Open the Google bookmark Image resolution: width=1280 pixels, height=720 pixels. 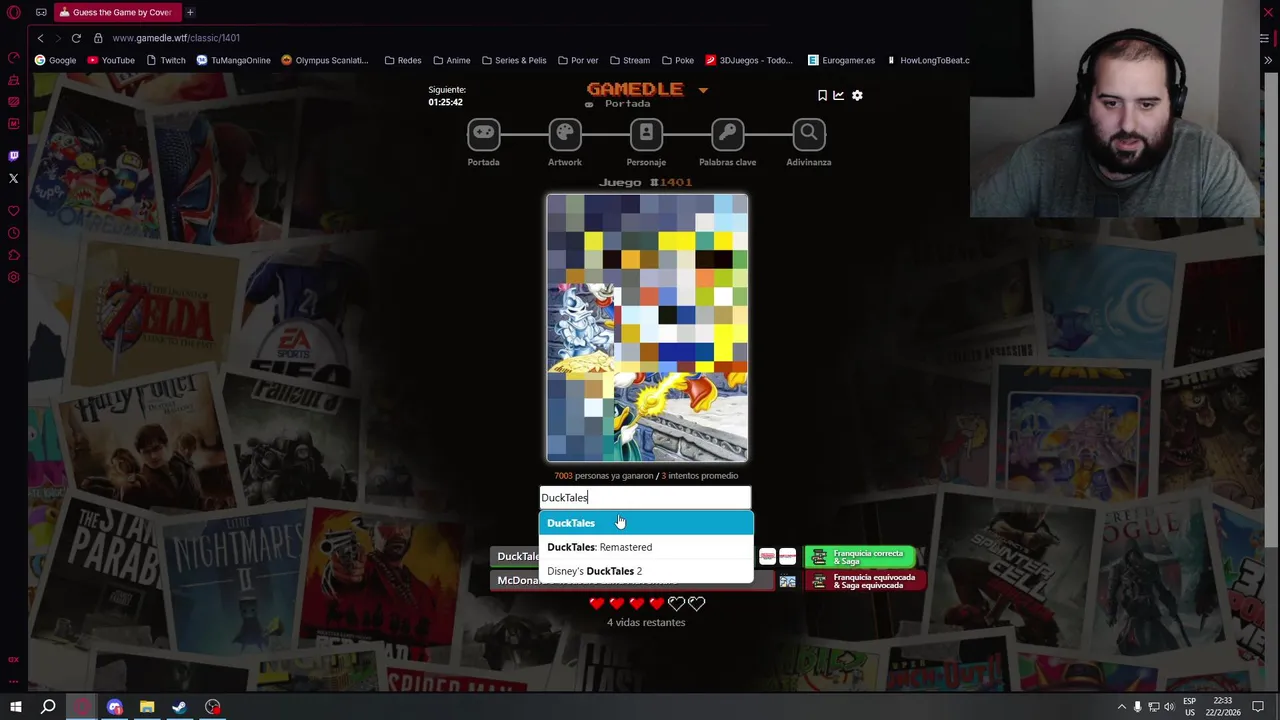tap(55, 60)
